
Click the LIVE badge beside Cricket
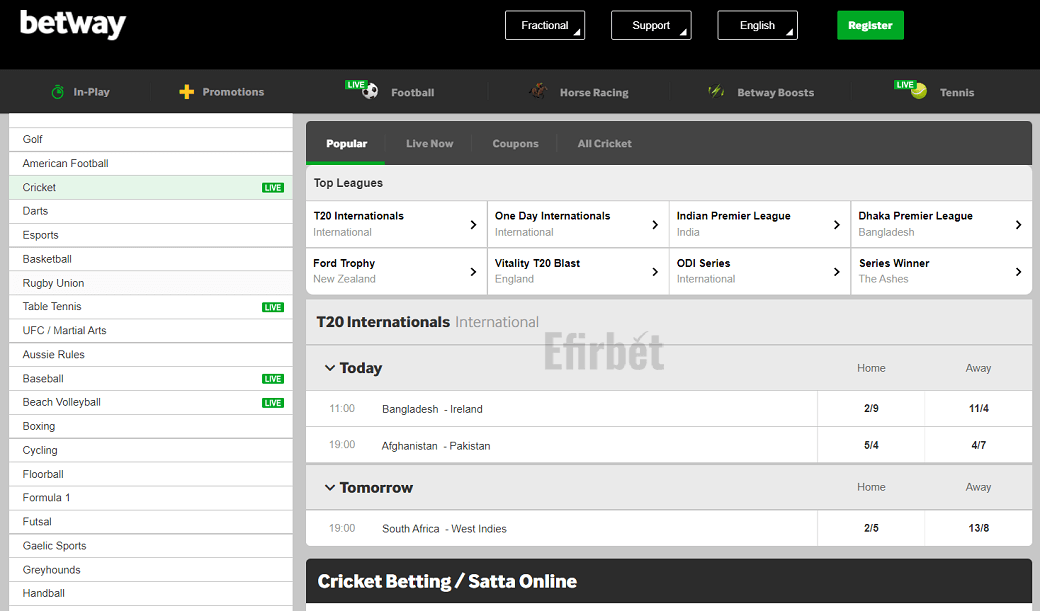point(273,188)
